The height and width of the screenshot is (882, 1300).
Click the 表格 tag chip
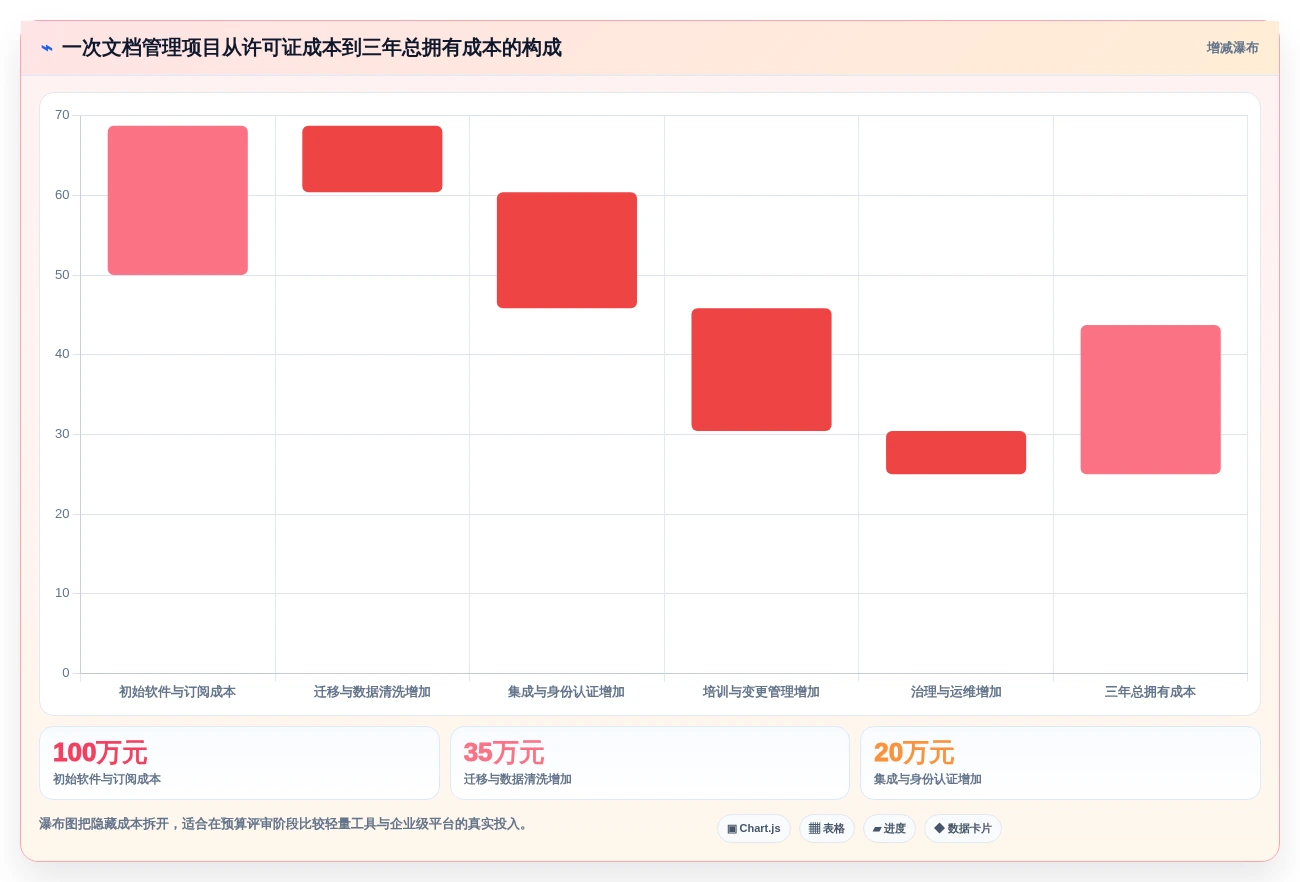(x=827, y=828)
